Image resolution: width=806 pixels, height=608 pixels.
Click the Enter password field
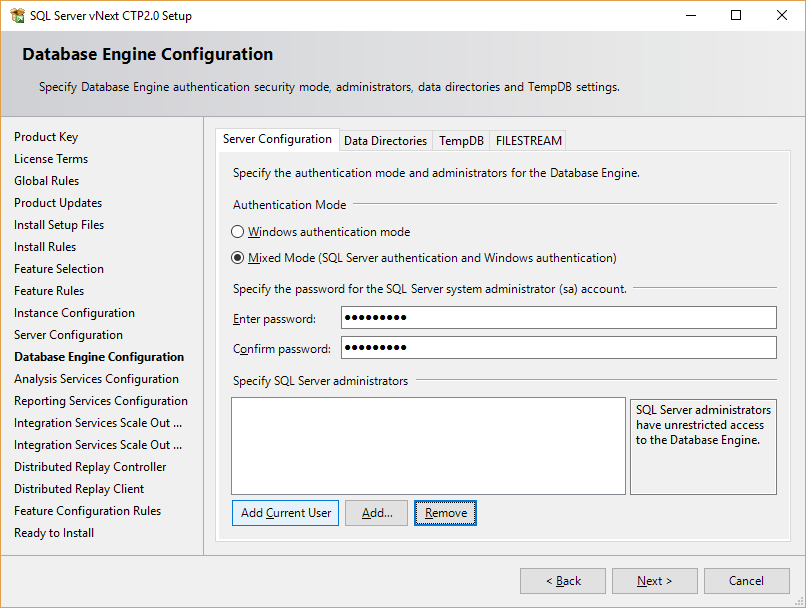point(559,318)
